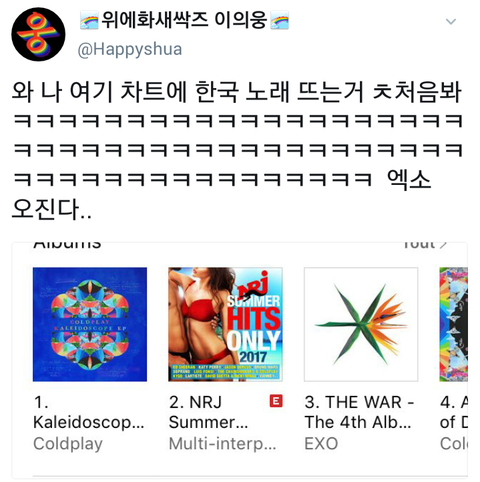Select the NRJ Summer... album title
The width and height of the screenshot is (480, 482).
pyautogui.click(x=209, y=412)
